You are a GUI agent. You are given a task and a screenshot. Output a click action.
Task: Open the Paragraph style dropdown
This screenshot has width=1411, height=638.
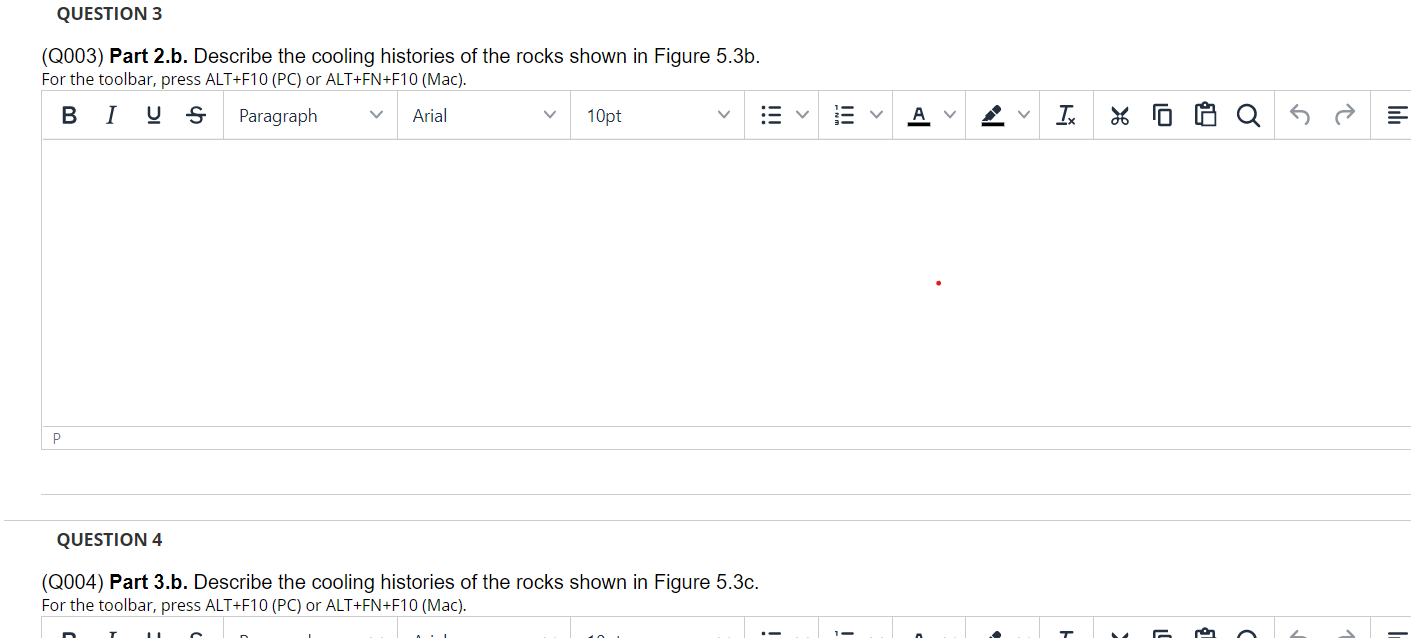(x=310, y=115)
